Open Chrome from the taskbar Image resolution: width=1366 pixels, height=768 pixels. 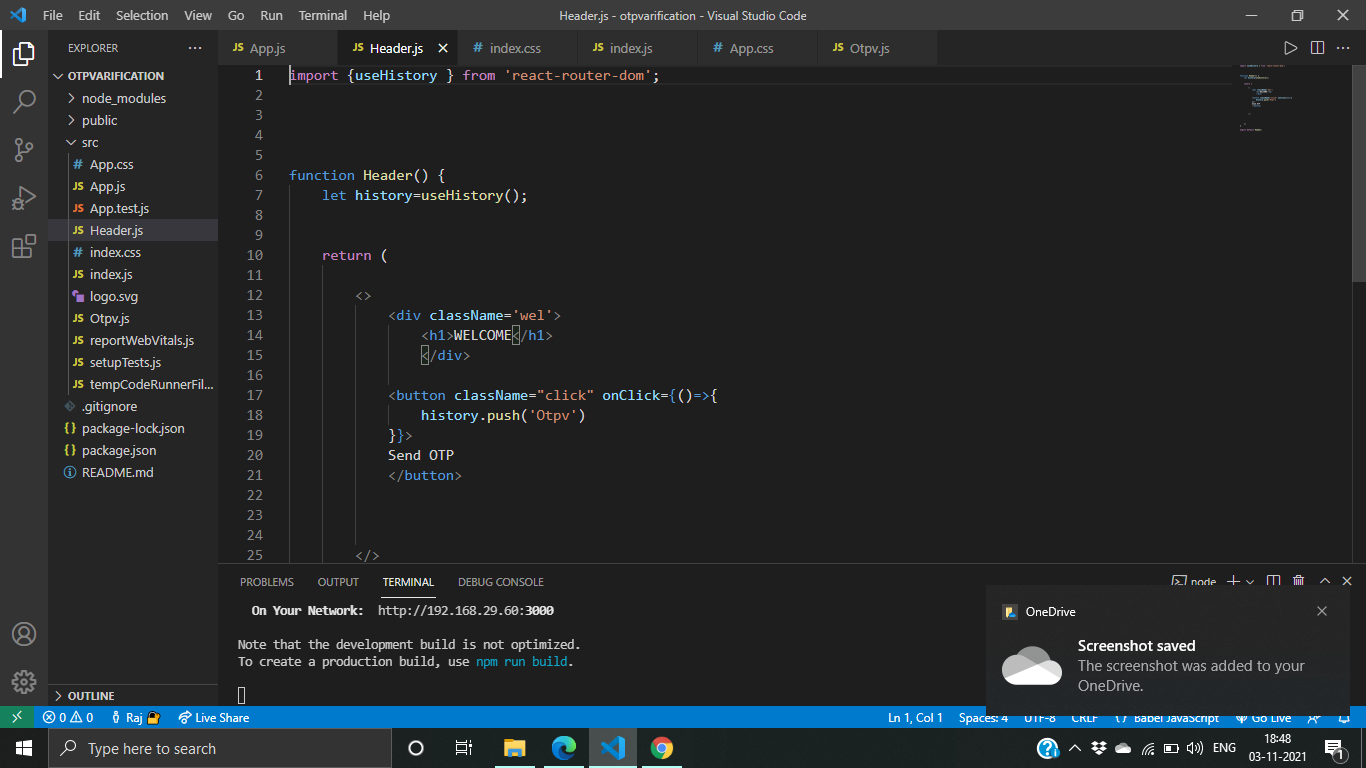(662, 747)
